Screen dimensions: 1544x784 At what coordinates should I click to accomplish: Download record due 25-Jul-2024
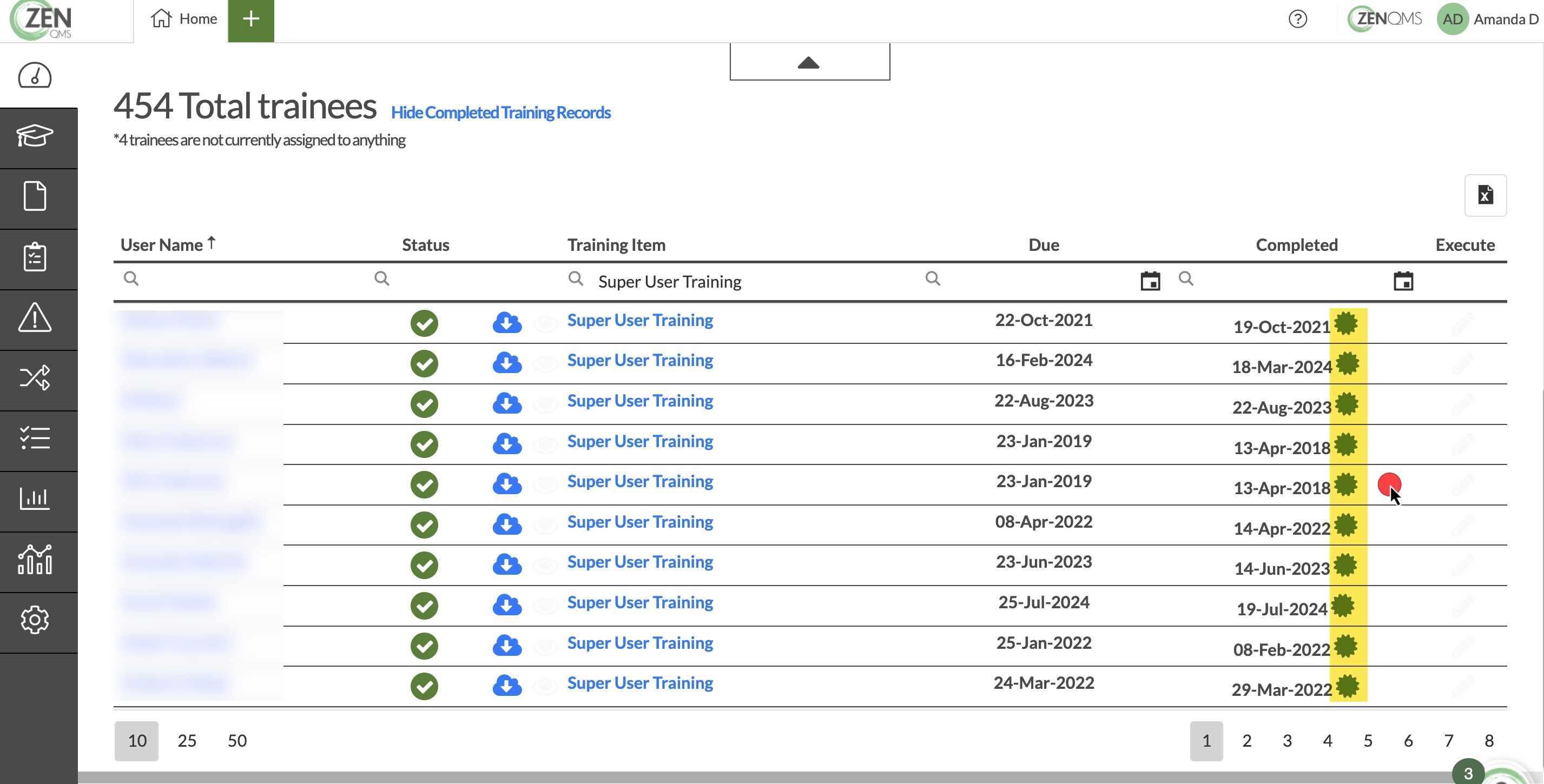click(x=507, y=604)
